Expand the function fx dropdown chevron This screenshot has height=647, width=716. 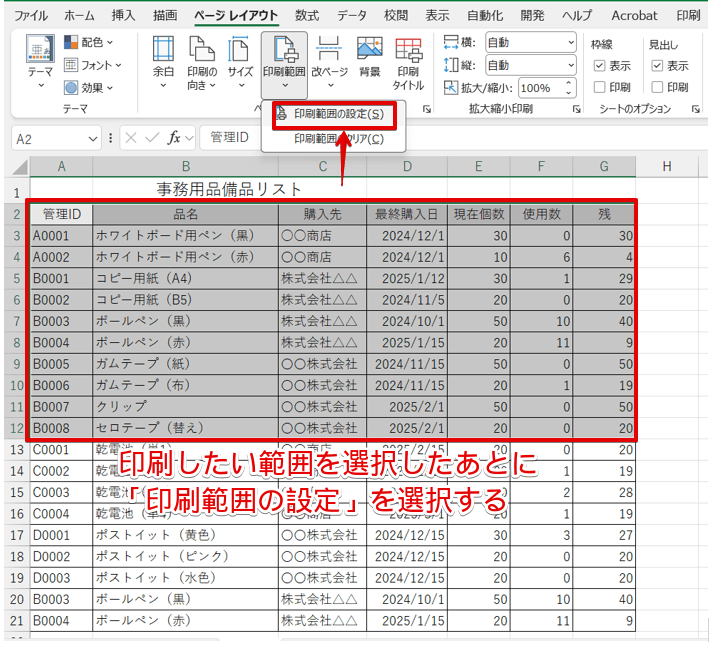pos(189,138)
